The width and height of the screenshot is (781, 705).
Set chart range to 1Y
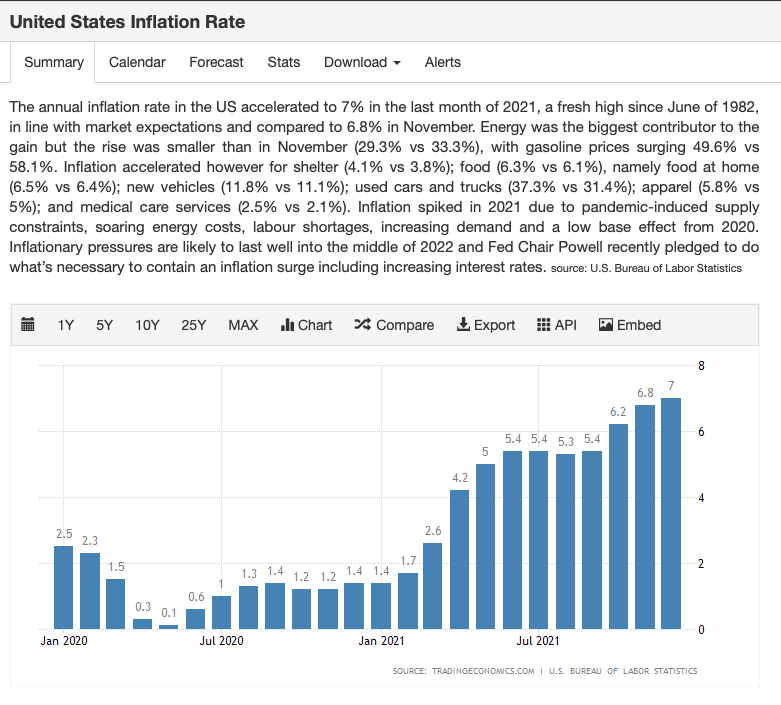click(66, 325)
